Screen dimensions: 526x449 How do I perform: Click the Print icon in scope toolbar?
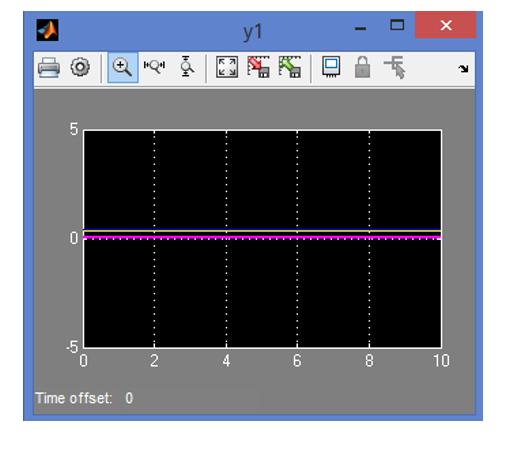(x=49, y=67)
